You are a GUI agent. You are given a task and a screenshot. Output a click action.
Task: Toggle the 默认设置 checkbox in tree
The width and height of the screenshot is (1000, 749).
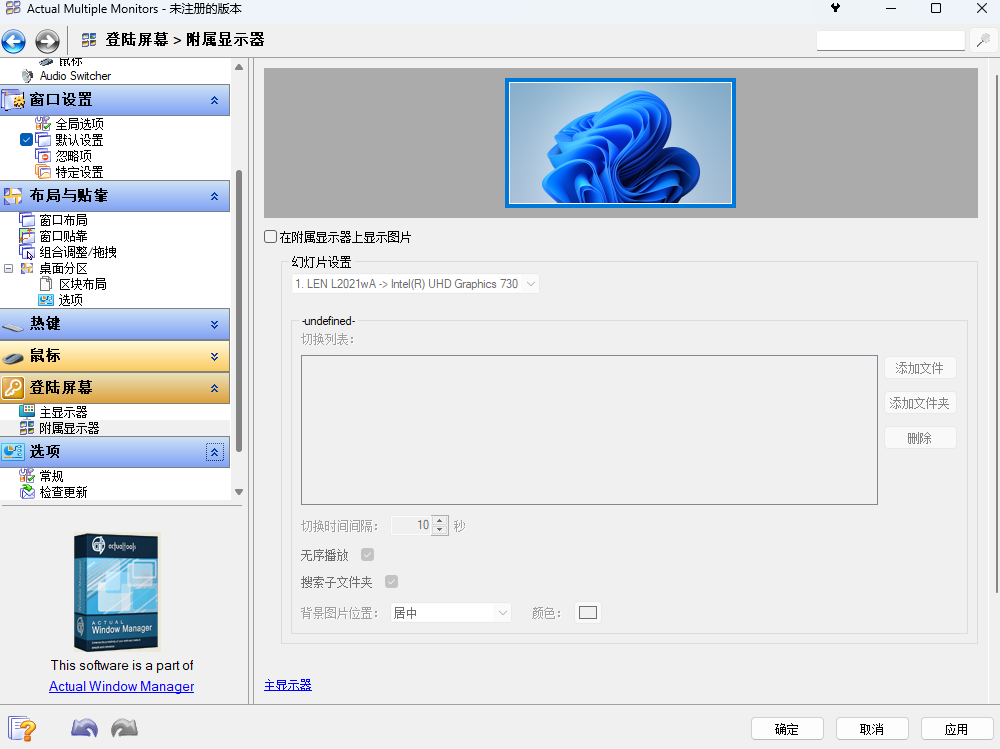(26, 139)
